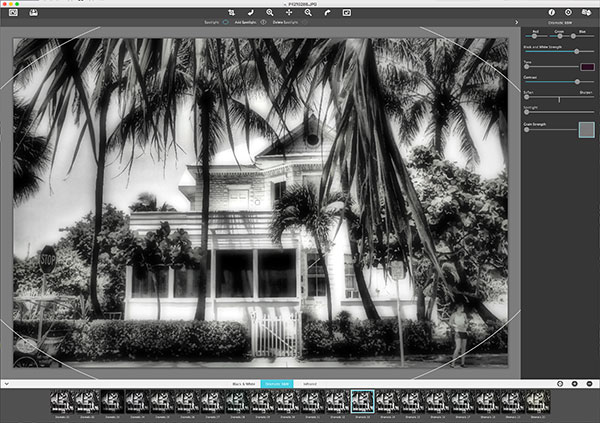The image size is (600, 423).
Task: Click the Green channel slider
Action: coord(559,36)
